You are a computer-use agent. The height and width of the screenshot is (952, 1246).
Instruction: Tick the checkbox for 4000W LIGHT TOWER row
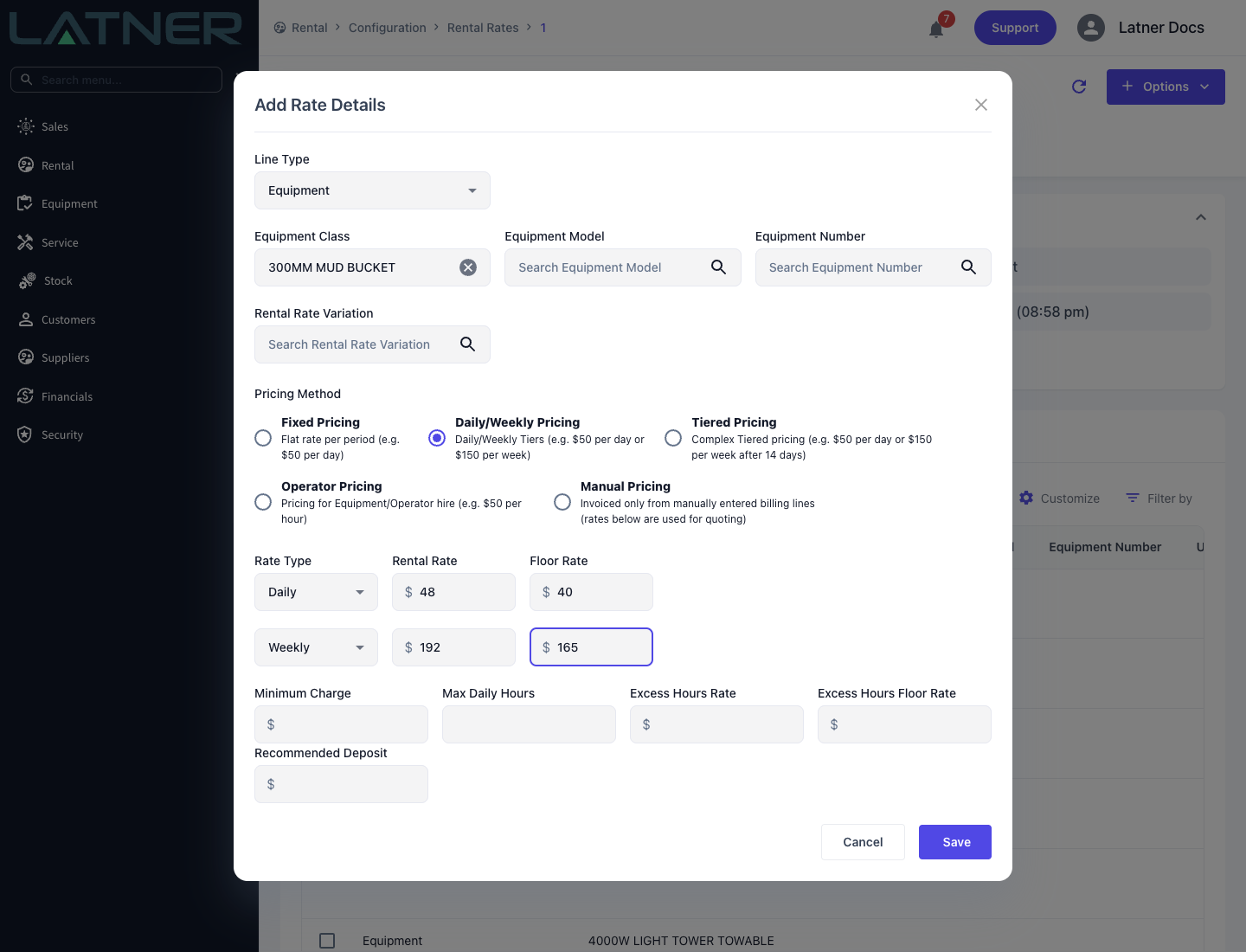click(327, 941)
